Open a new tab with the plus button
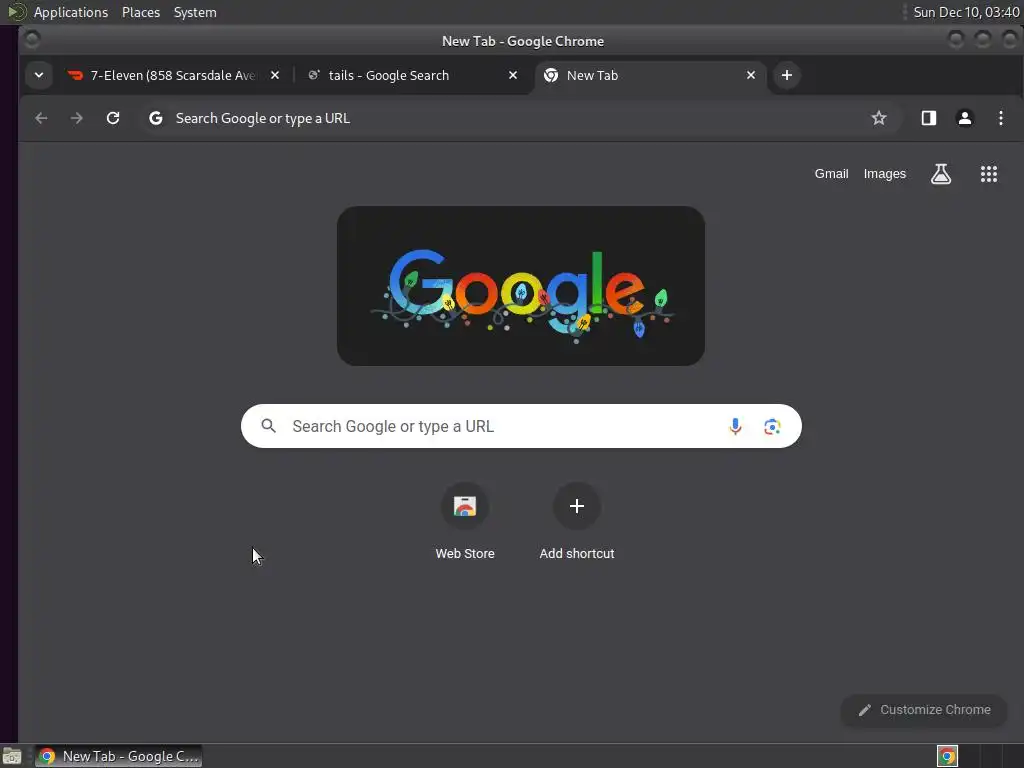 [x=787, y=75]
